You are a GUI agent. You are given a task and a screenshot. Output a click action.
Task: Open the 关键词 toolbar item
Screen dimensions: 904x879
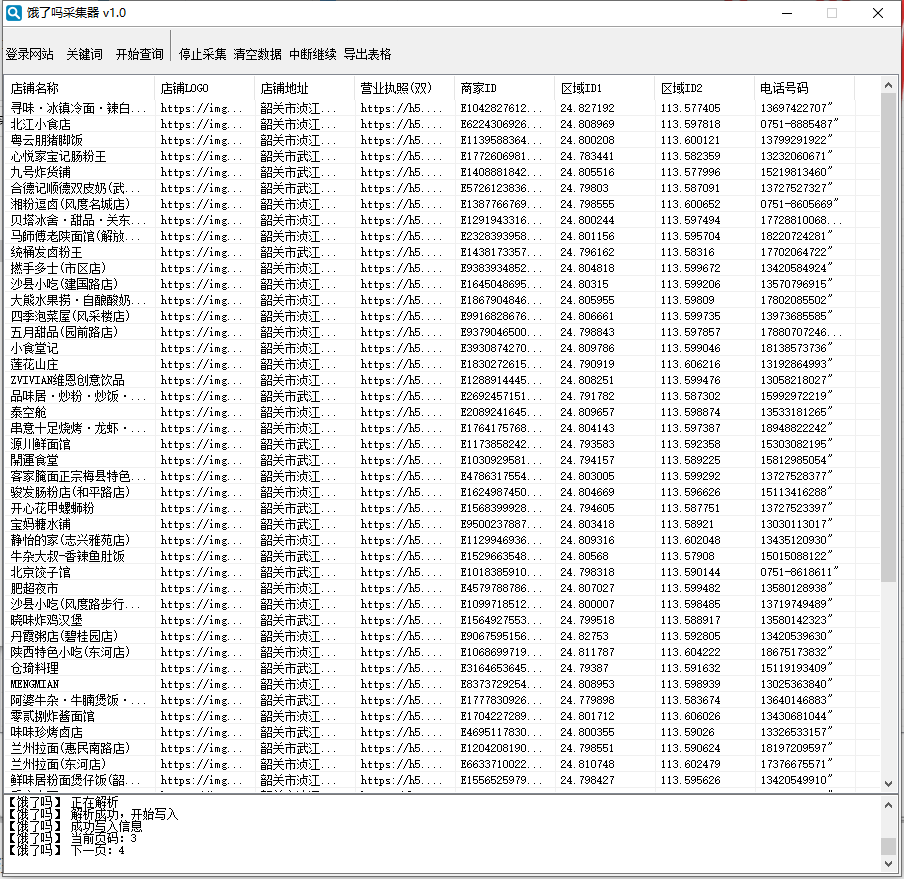click(x=84, y=54)
